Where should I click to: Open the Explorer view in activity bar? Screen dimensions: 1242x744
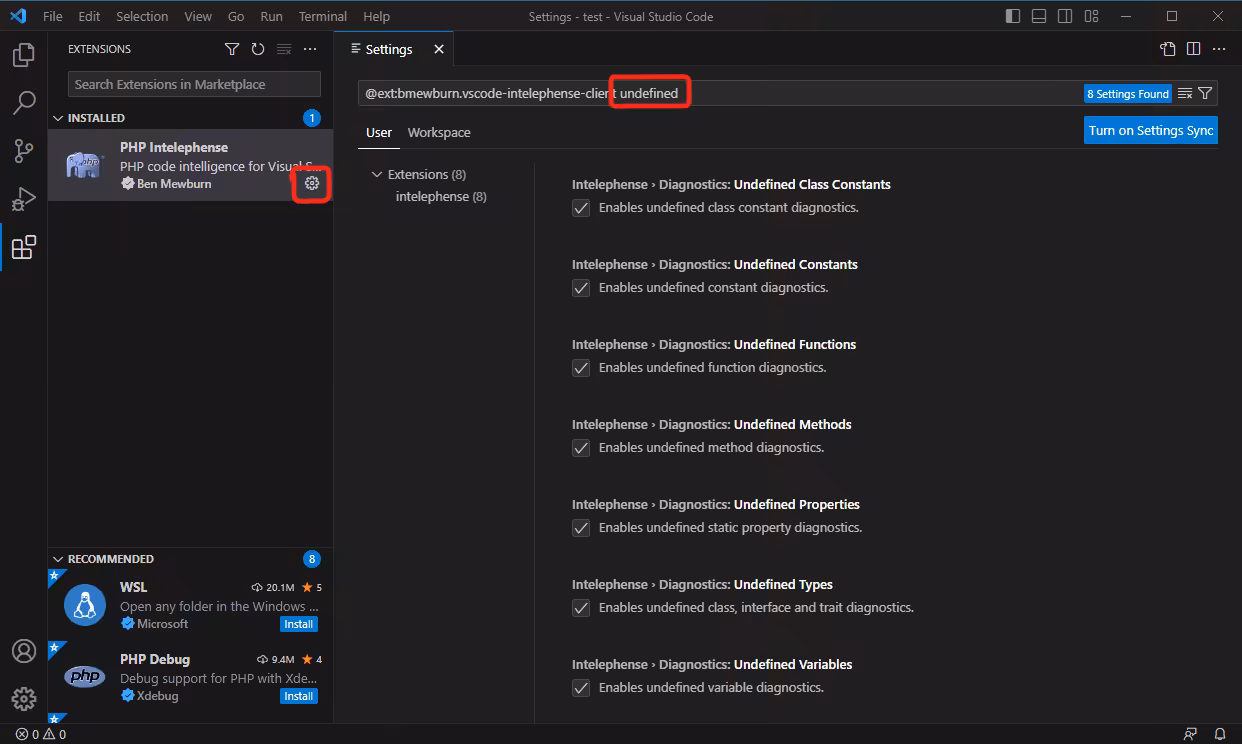coord(24,54)
